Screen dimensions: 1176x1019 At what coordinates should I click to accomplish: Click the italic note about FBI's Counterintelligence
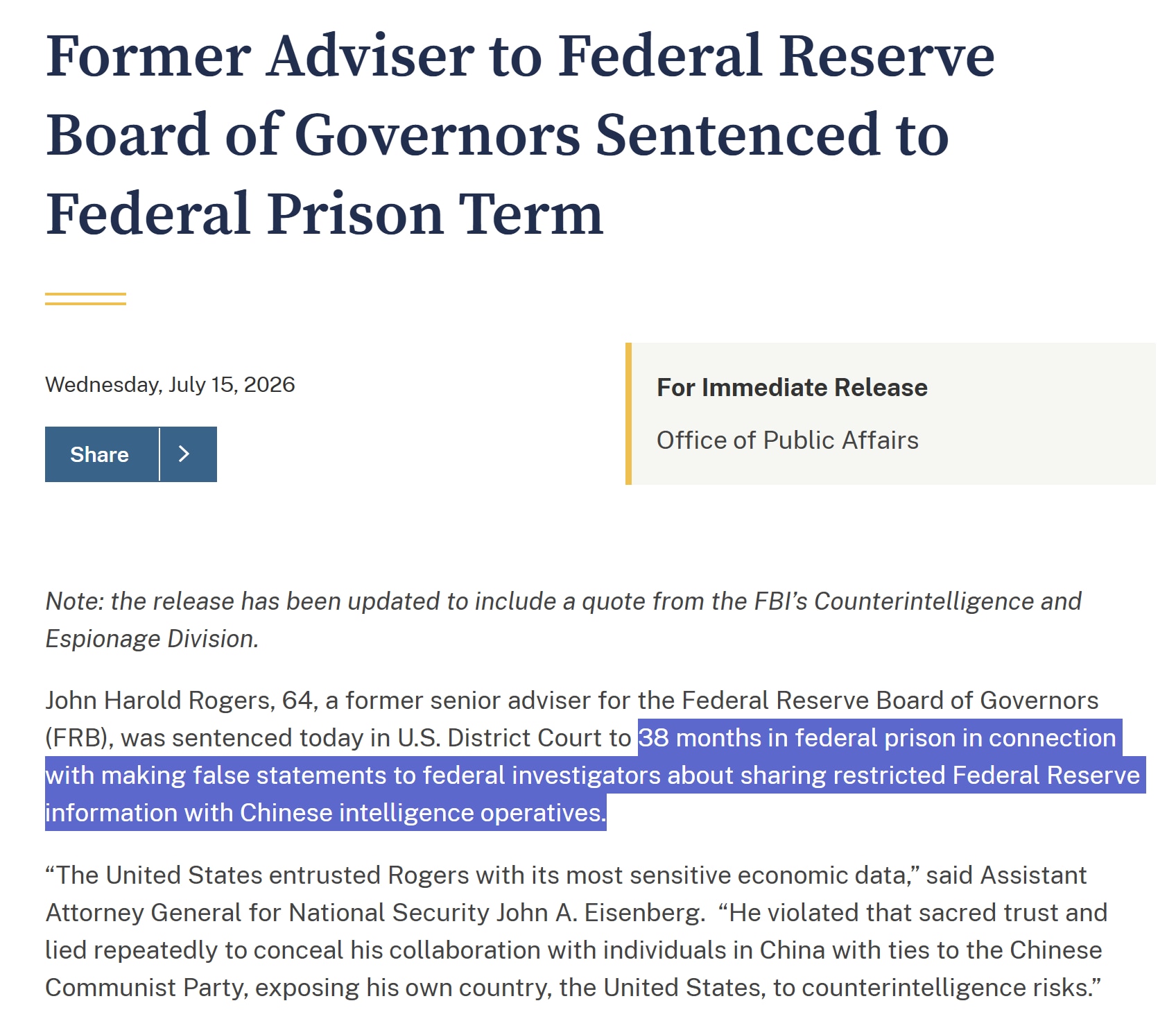[563, 619]
